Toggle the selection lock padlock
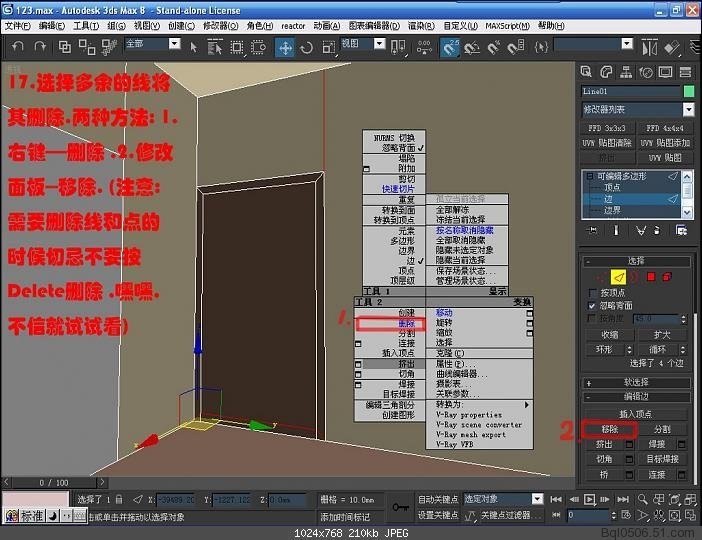 pos(119,499)
